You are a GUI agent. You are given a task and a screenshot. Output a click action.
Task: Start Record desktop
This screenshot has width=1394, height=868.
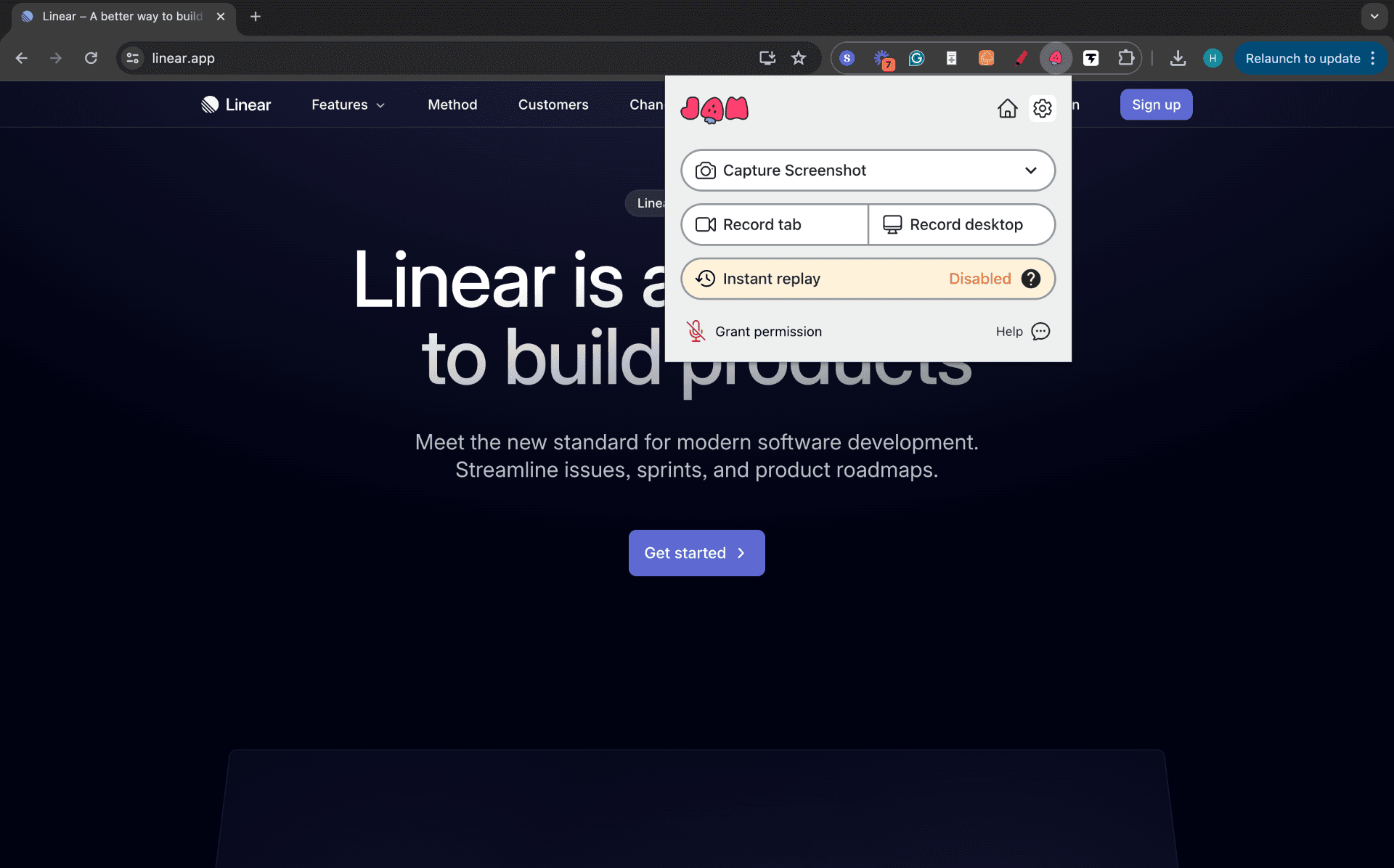coord(961,224)
